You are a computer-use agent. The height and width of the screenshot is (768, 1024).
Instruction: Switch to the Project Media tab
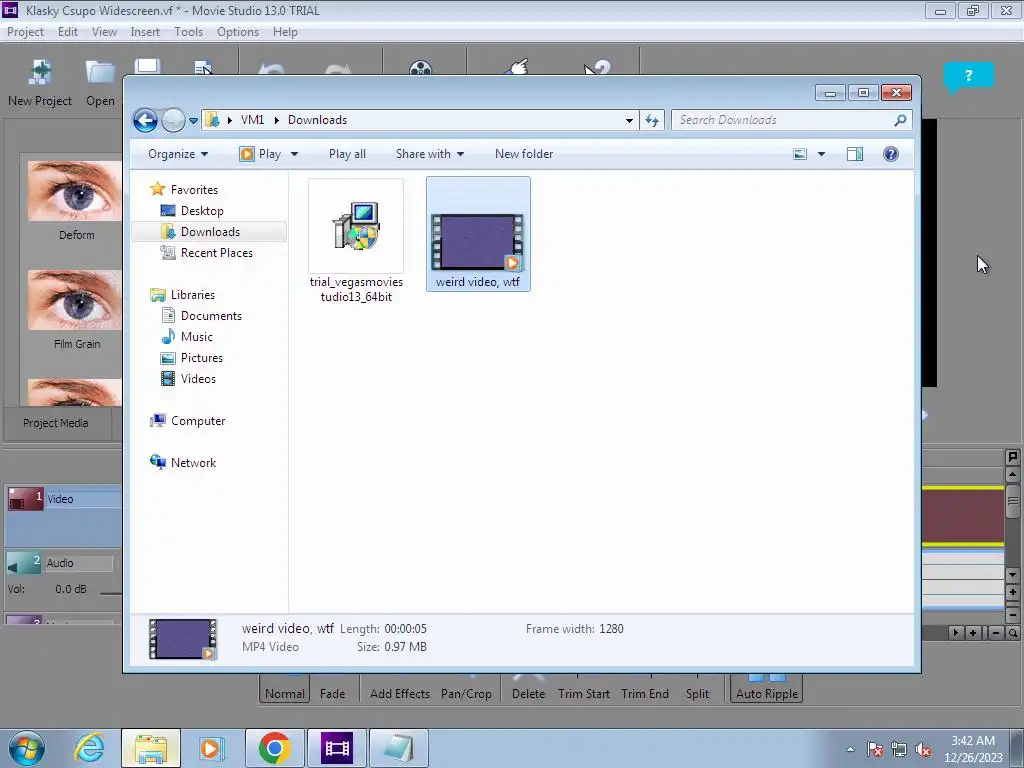56,423
